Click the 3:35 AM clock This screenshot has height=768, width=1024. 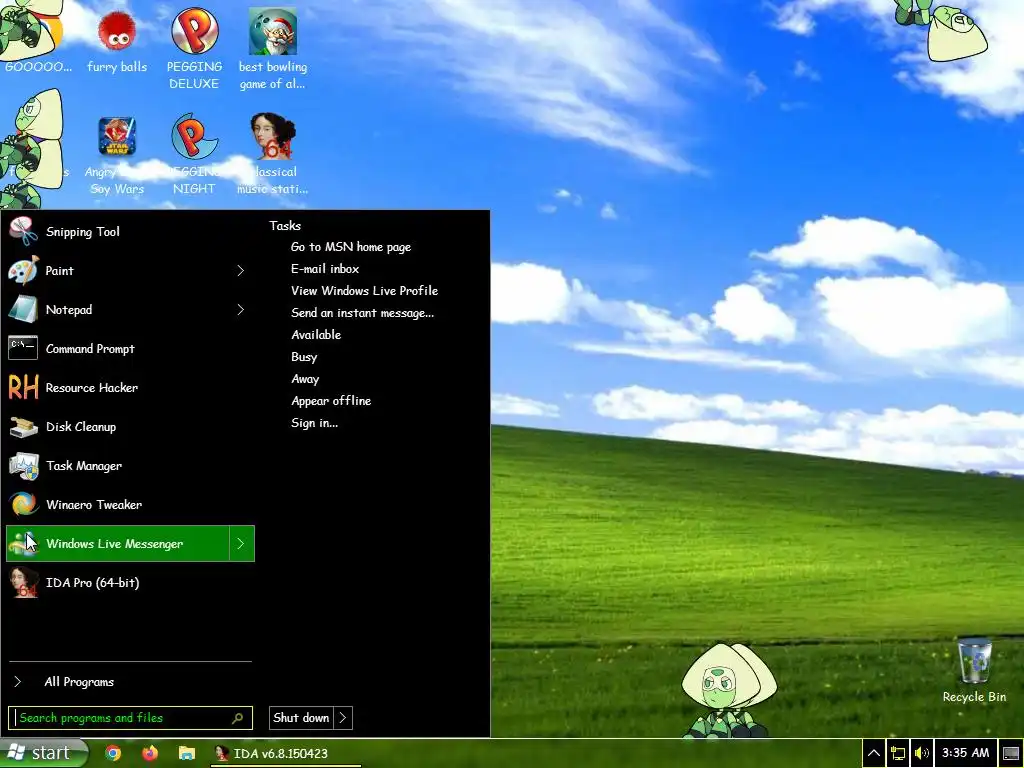(965, 753)
